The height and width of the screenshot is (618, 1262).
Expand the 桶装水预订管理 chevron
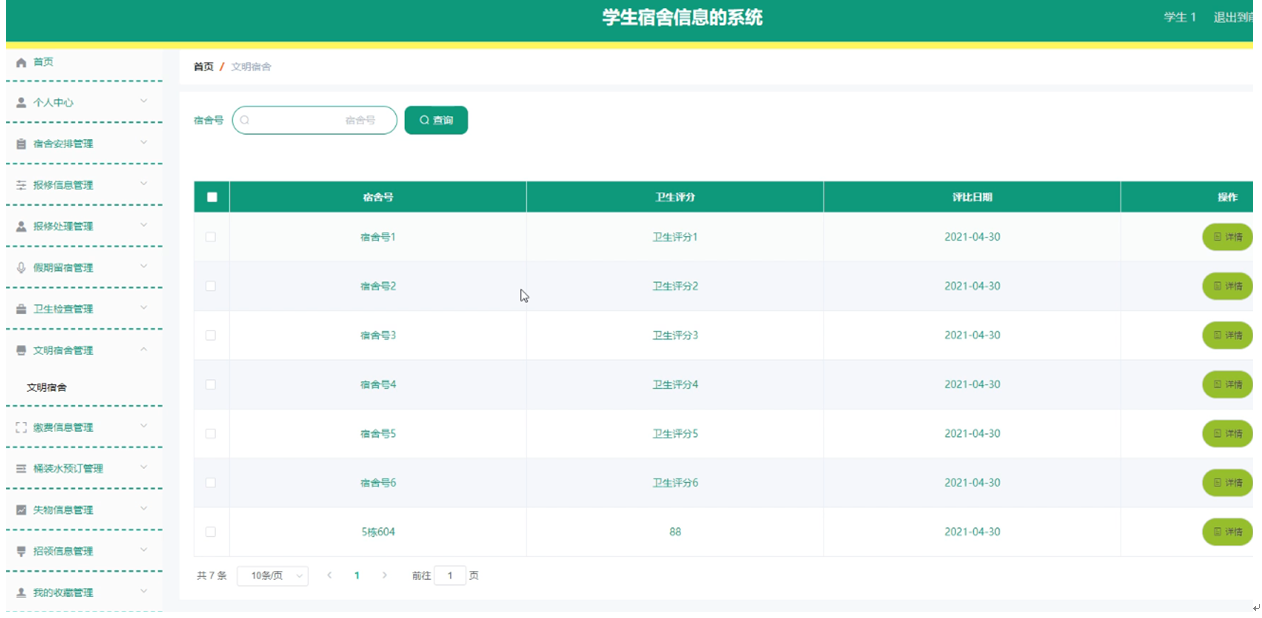point(144,467)
